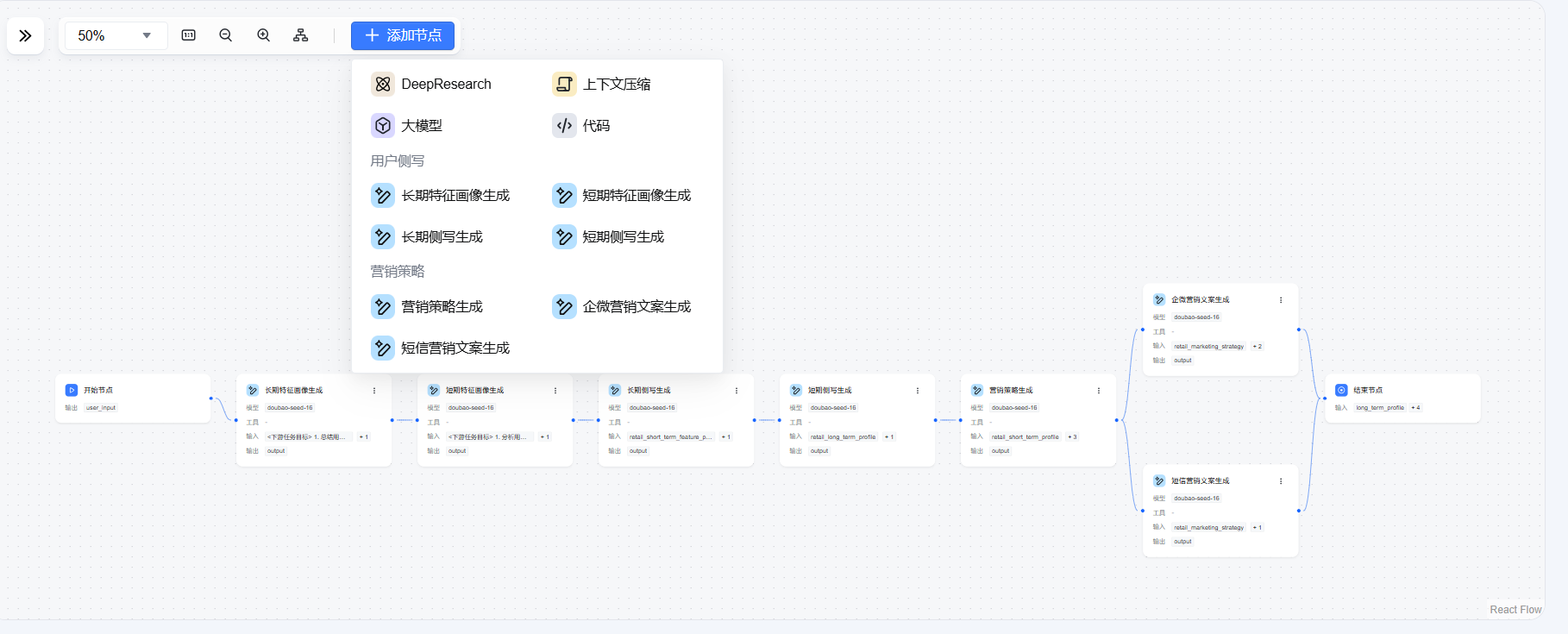Open the 50% zoom level dropdown
The height and width of the screenshot is (634, 1568).
click(x=116, y=35)
